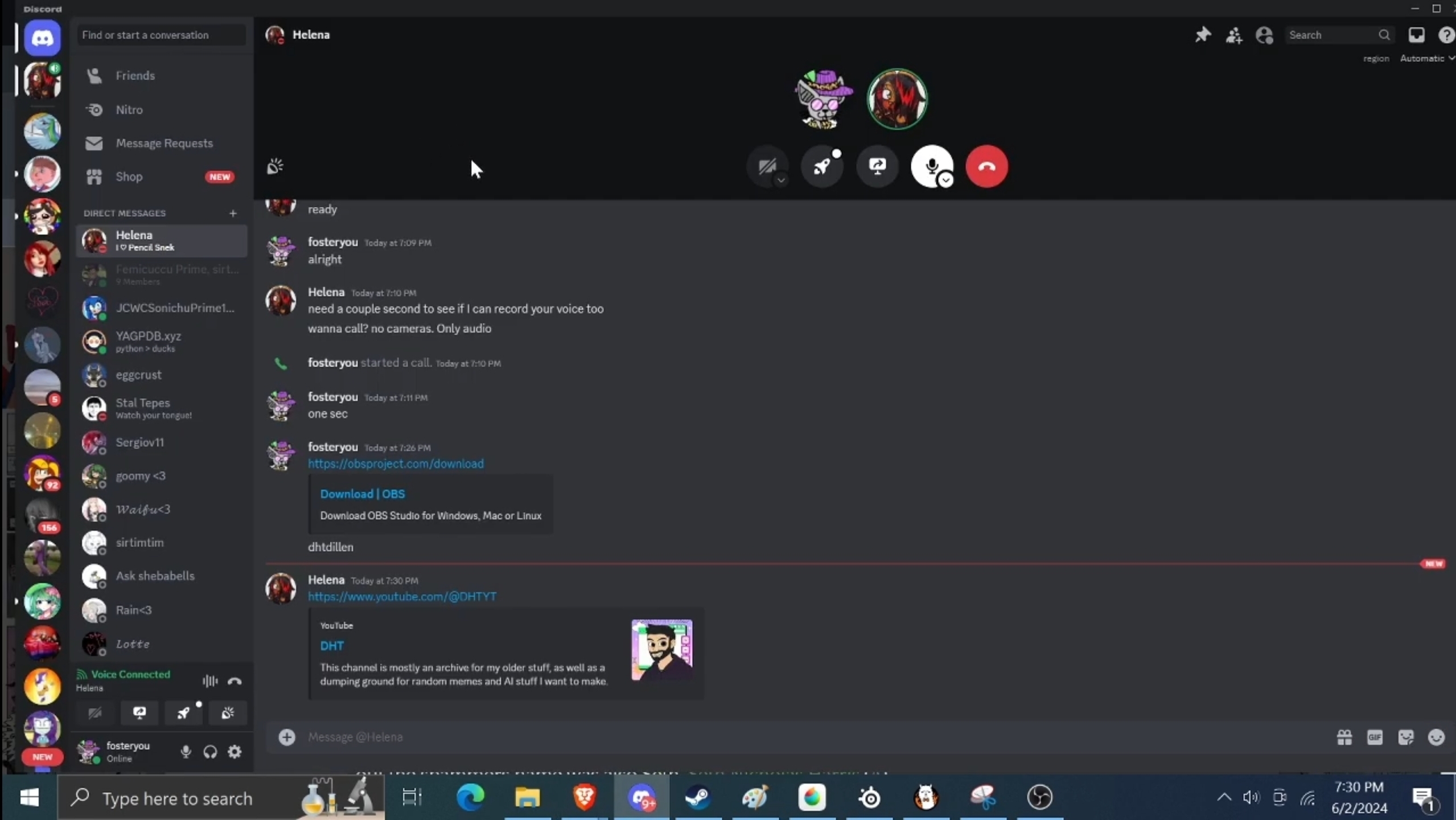
Task: Click the Message @Helena input box
Action: click(x=808, y=737)
